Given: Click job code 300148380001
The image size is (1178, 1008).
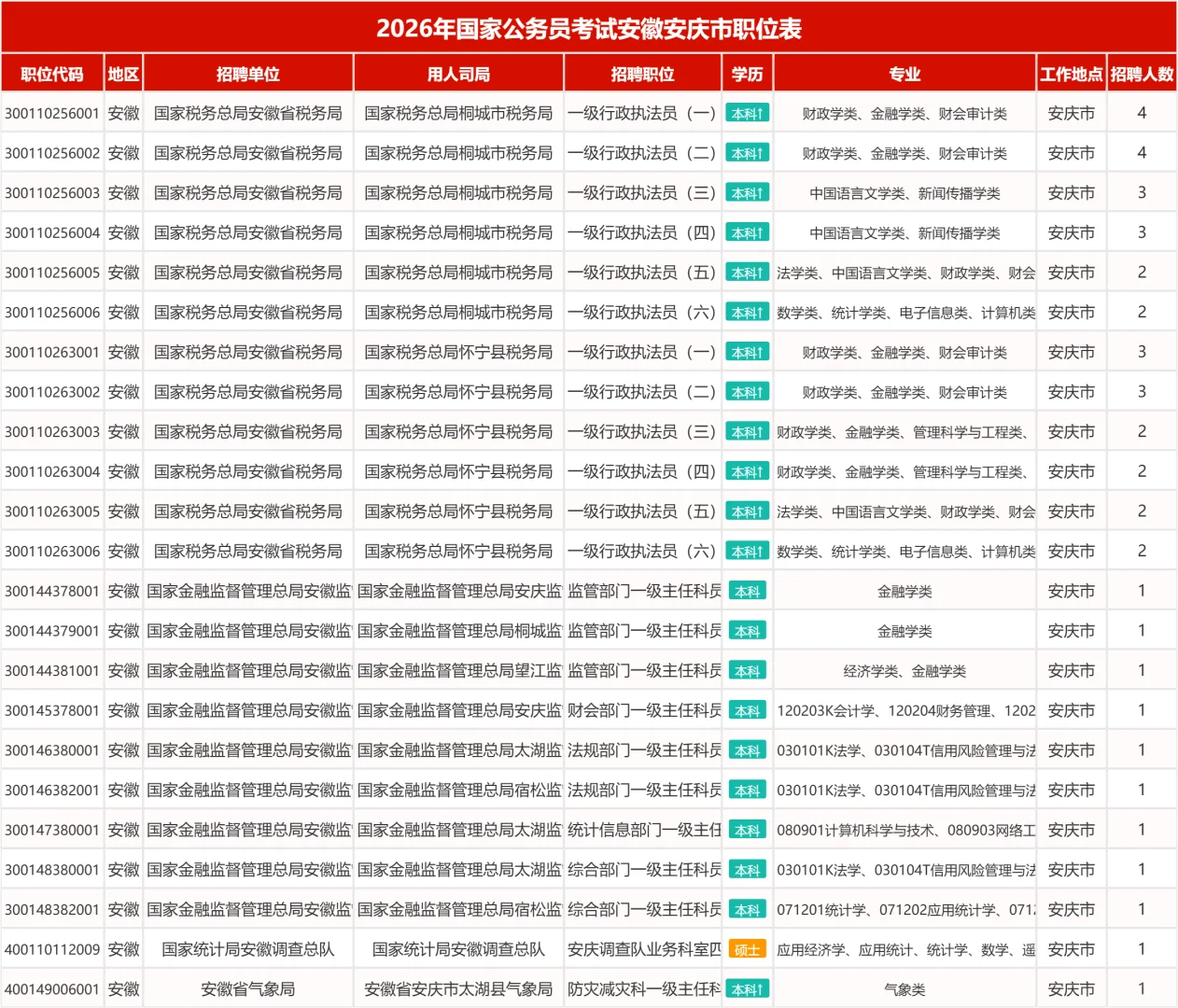Looking at the screenshot, I should tap(52, 870).
